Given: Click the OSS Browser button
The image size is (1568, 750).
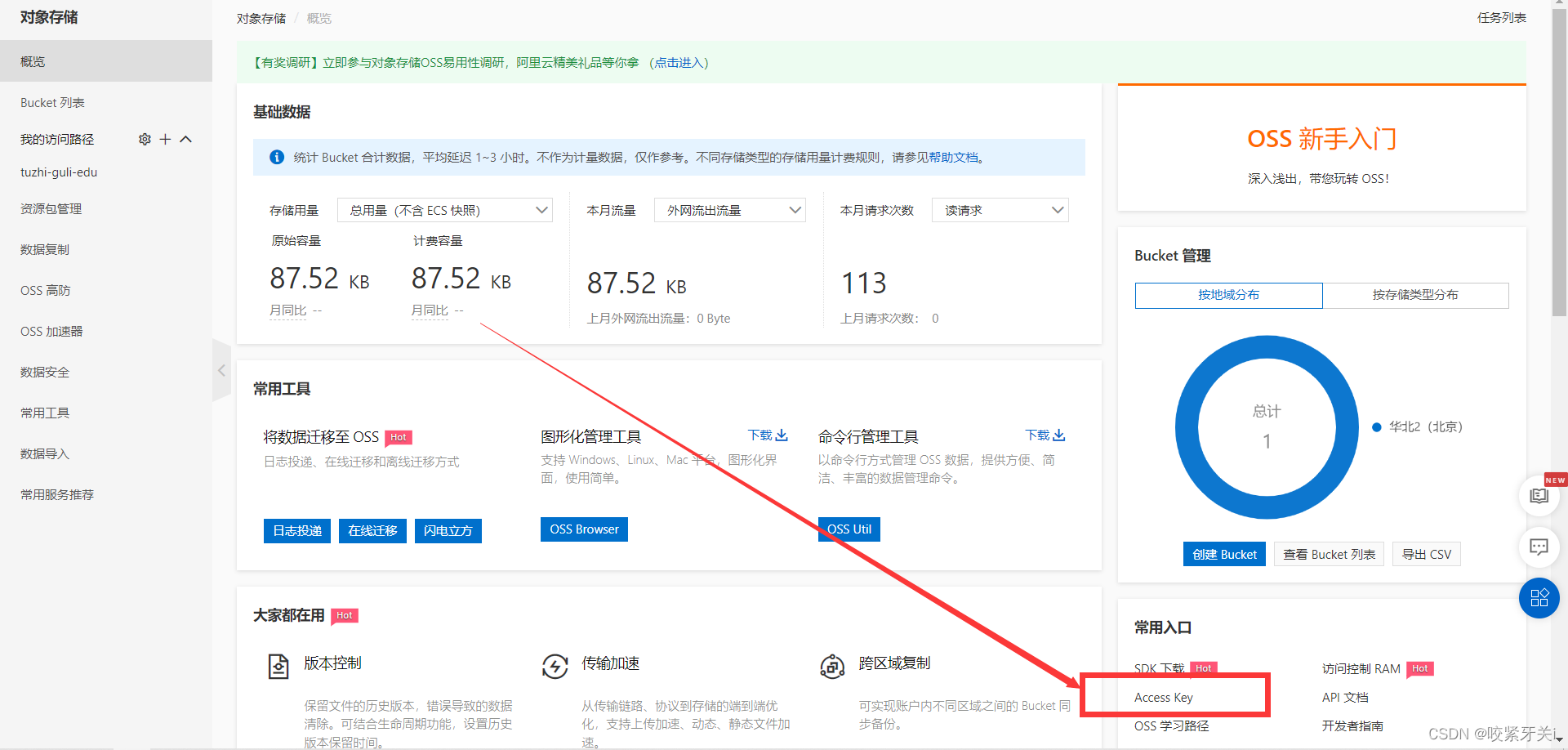Looking at the screenshot, I should click(x=584, y=529).
